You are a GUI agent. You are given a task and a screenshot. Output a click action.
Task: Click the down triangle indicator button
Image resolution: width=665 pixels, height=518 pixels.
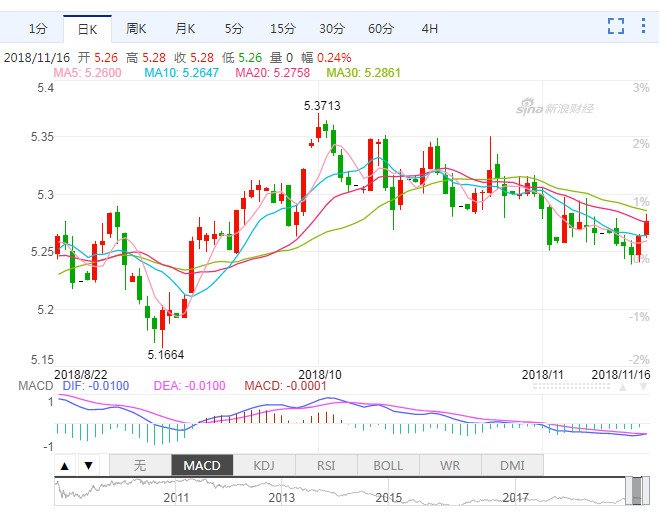(87, 465)
